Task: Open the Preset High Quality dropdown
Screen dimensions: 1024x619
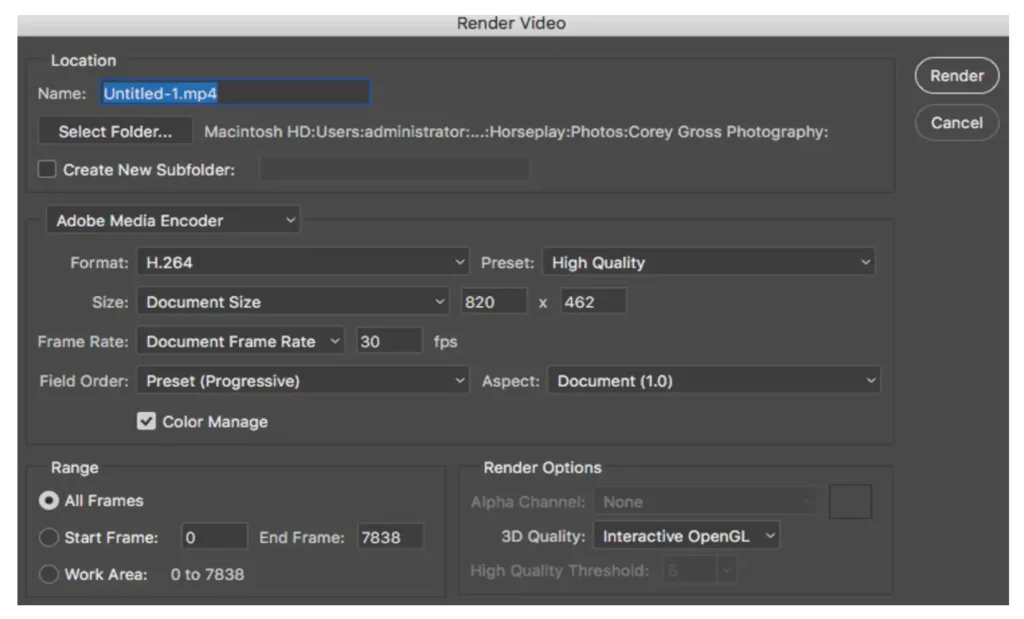Action: [709, 263]
